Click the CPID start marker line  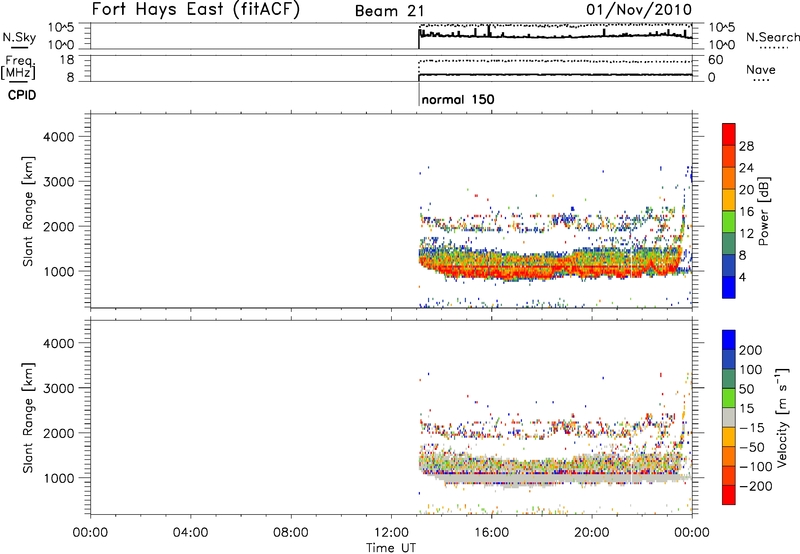[419, 94]
